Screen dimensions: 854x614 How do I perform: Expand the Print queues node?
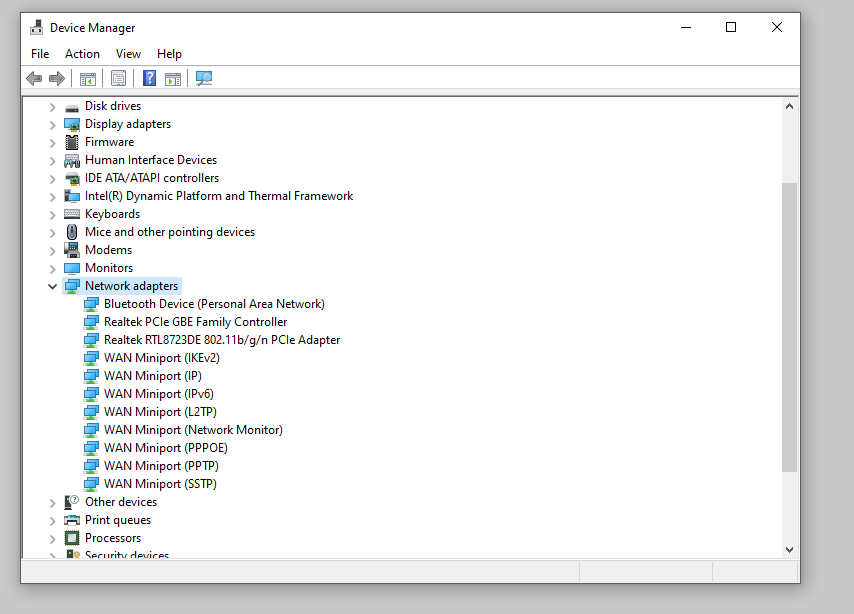click(52, 521)
